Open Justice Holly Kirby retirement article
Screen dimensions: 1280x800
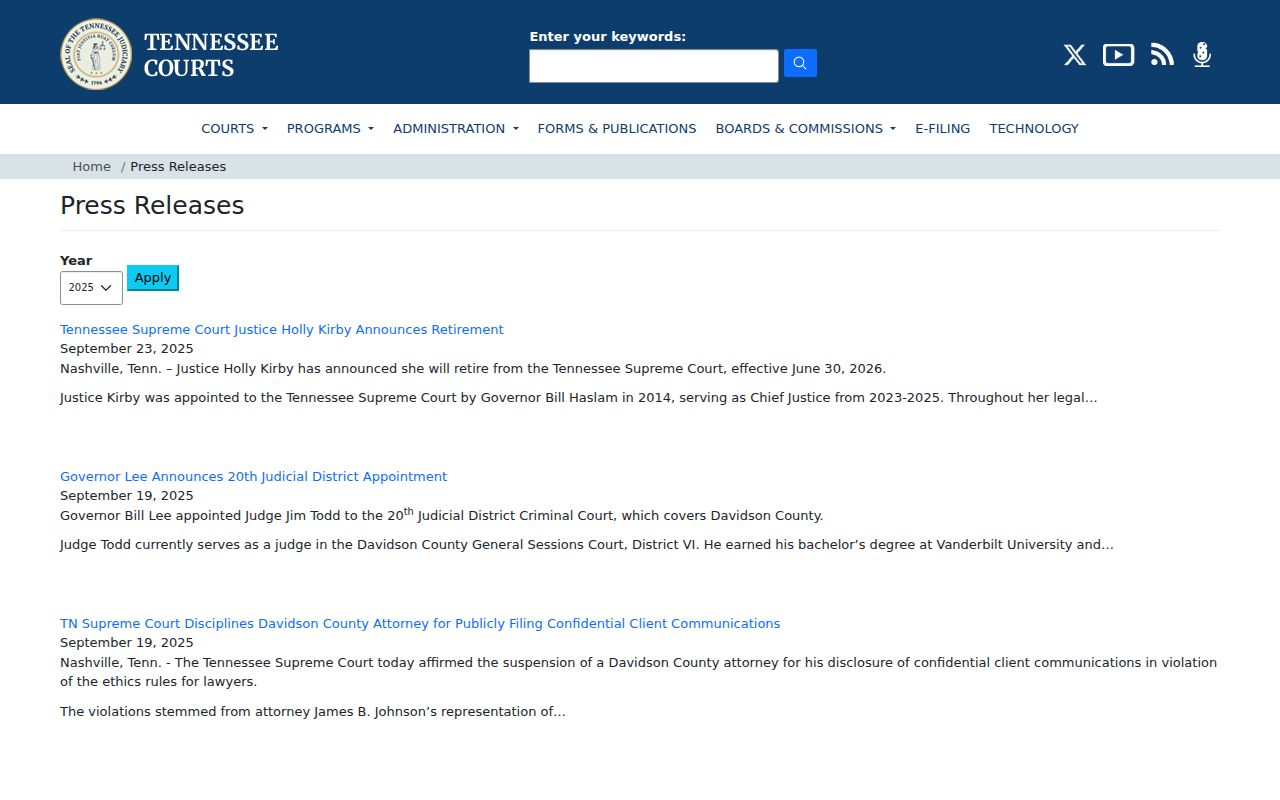(282, 330)
